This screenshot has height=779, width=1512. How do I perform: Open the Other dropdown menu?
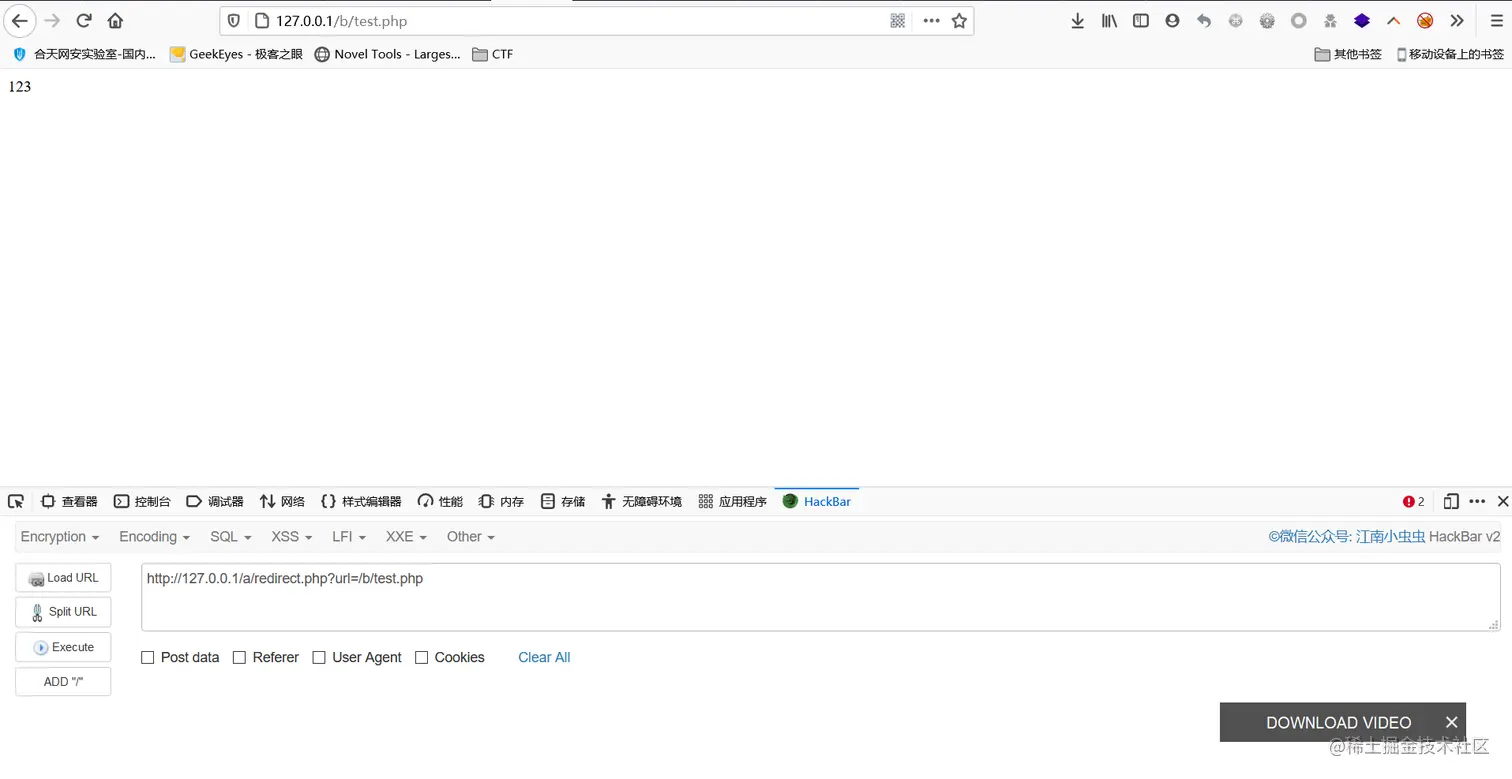[x=470, y=537]
